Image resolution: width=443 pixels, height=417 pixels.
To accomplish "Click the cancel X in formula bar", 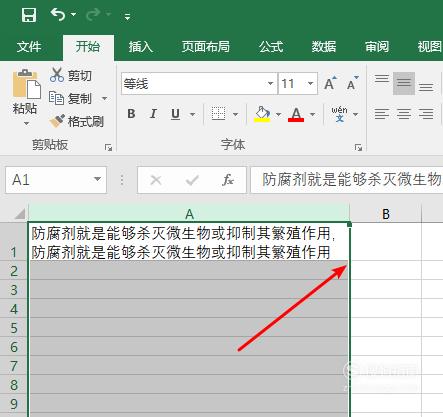I will 156,180.
